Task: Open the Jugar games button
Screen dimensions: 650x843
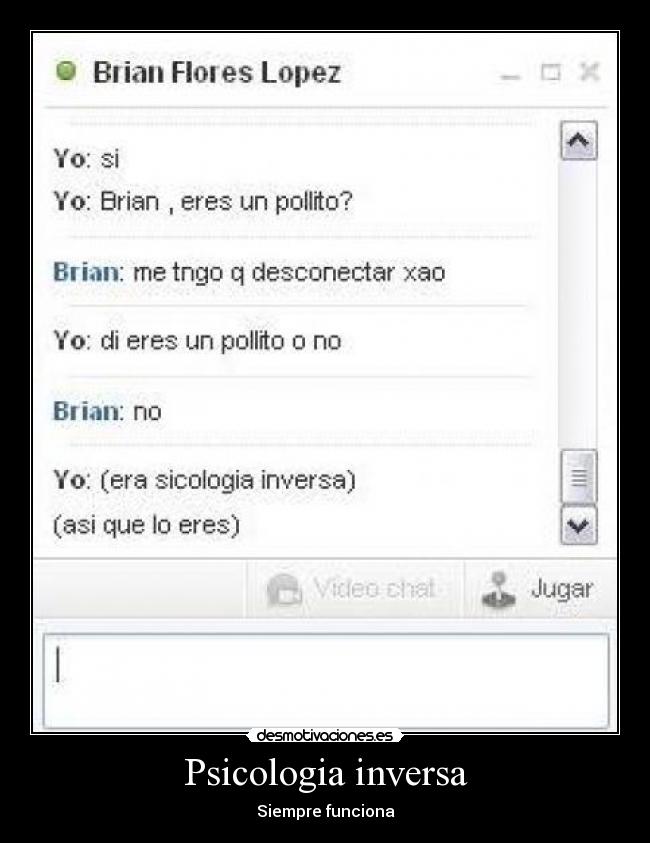Action: point(540,589)
